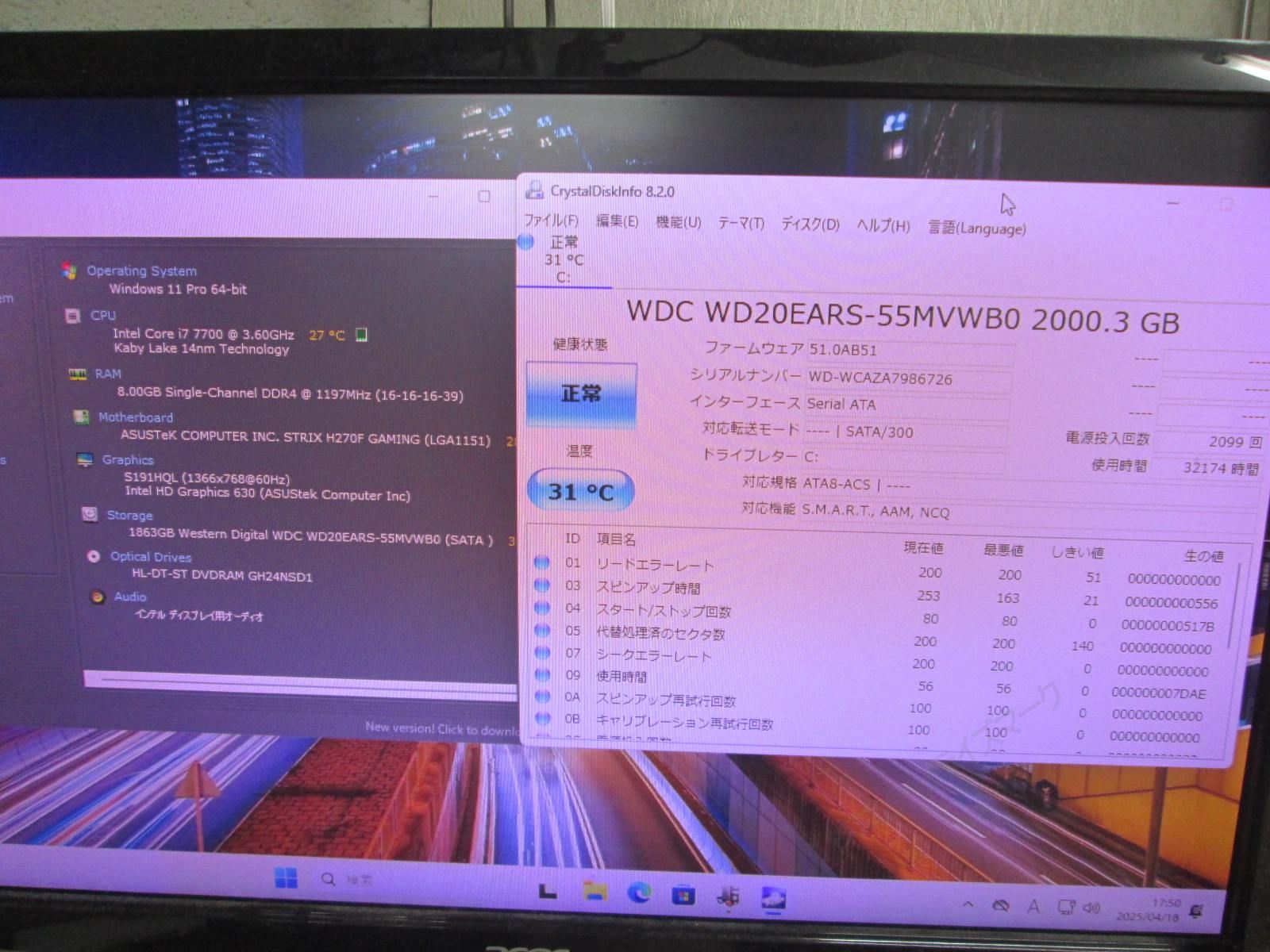Click the RAM module icon in Speccy

tap(78, 374)
